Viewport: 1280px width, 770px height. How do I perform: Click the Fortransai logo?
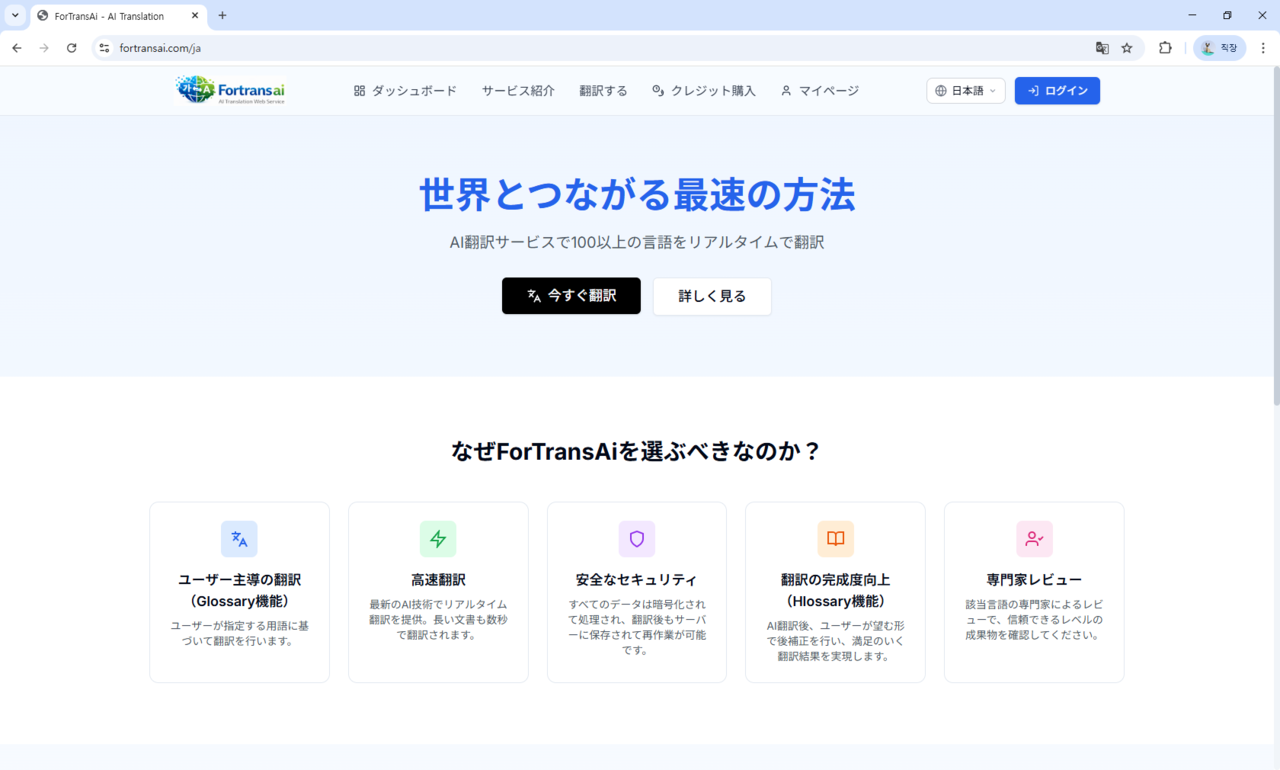pos(230,90)
